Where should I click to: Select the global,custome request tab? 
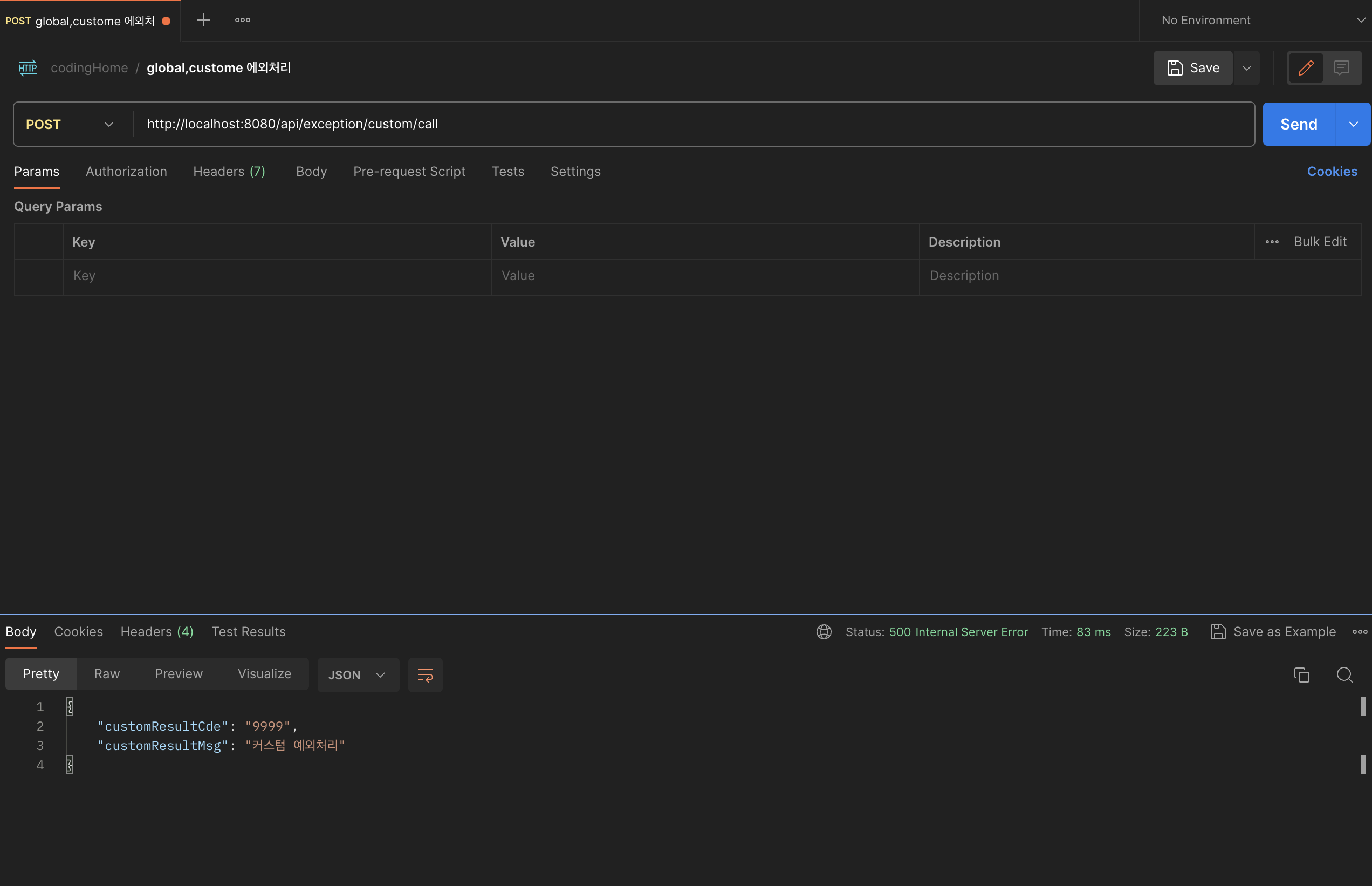[x=89, y=21]
